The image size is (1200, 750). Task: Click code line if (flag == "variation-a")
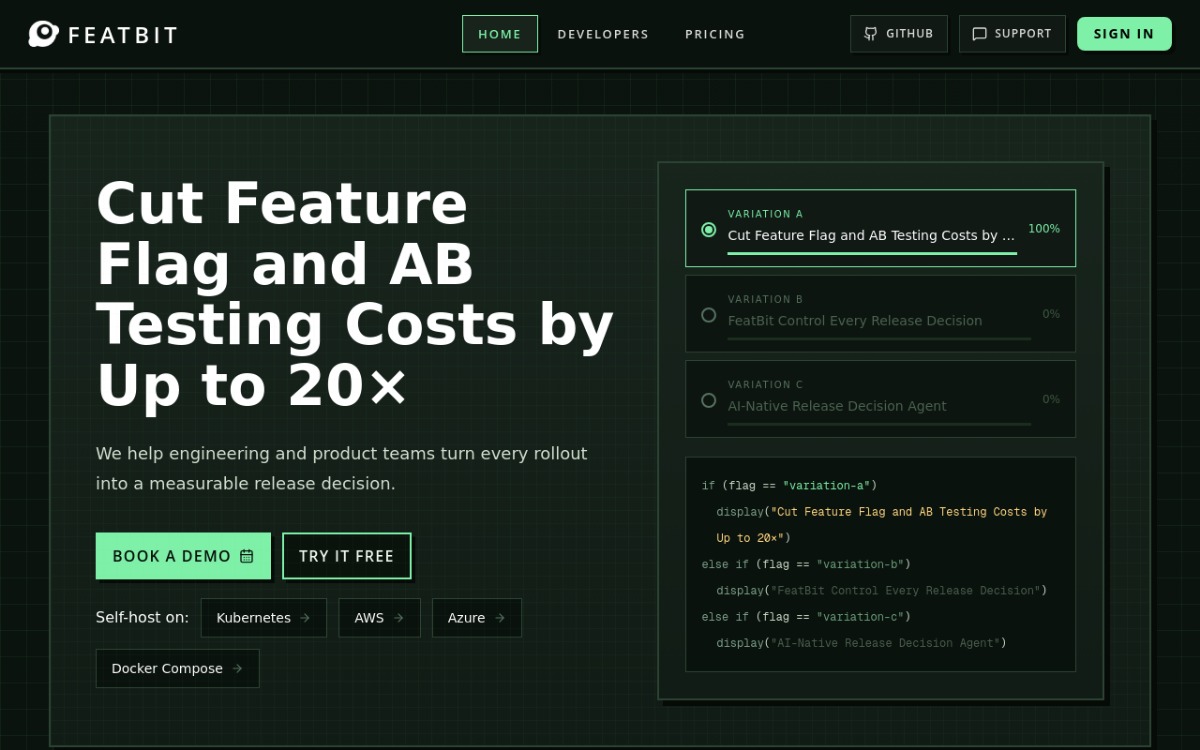(x=789, y=485)
